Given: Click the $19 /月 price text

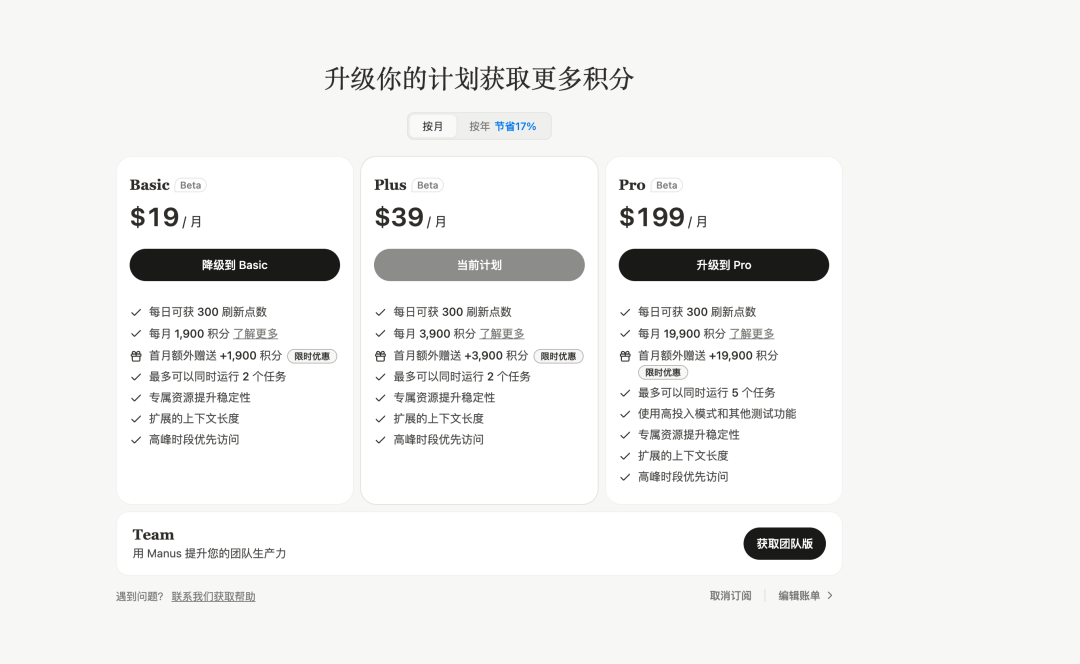Looking at the screenshot, I should 165,218.
